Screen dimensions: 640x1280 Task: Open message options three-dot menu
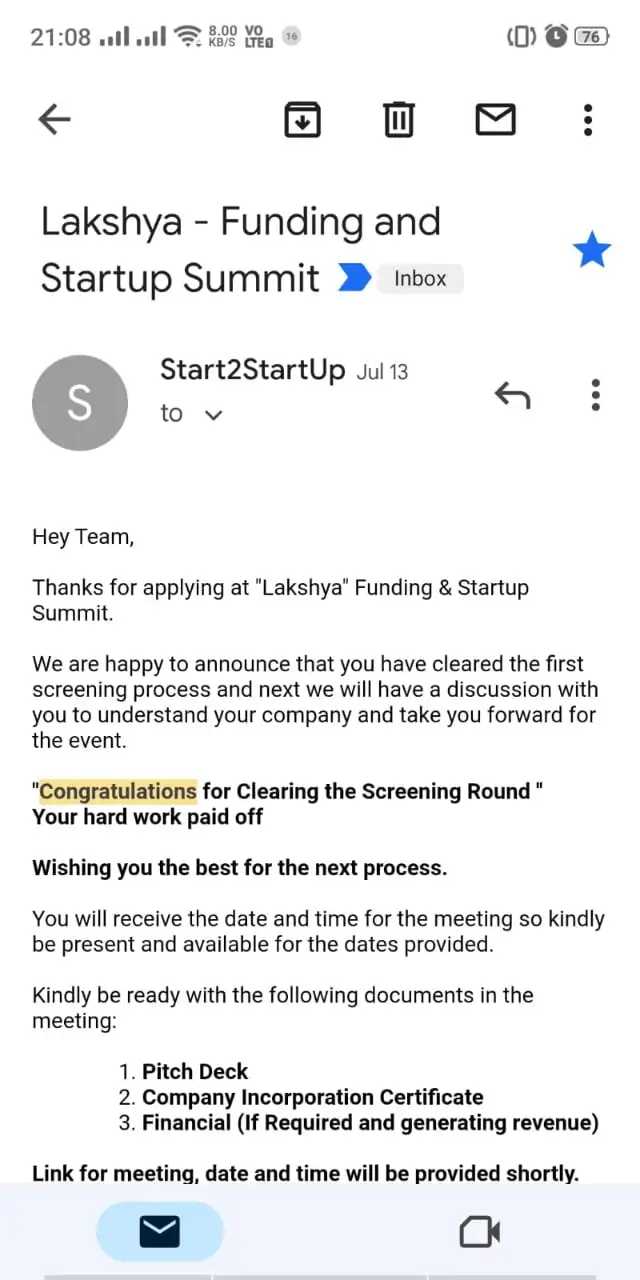click(x=595, y=396)
